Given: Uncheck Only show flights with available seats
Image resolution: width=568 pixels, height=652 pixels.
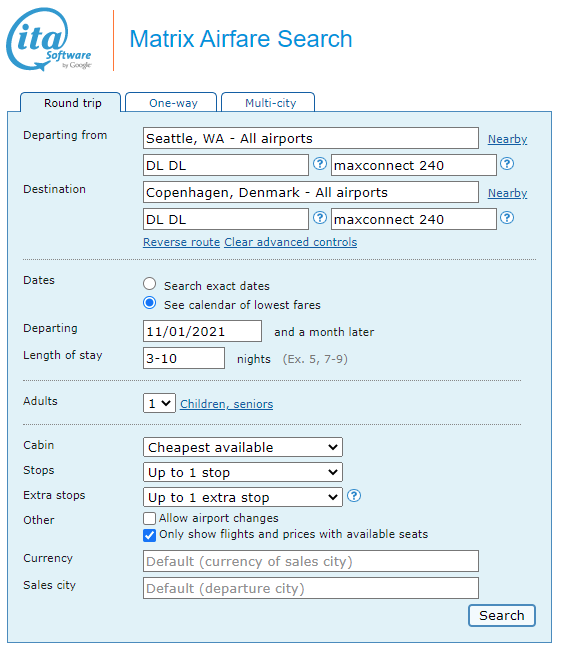Looking at the screenshot, I should (149, 535).
